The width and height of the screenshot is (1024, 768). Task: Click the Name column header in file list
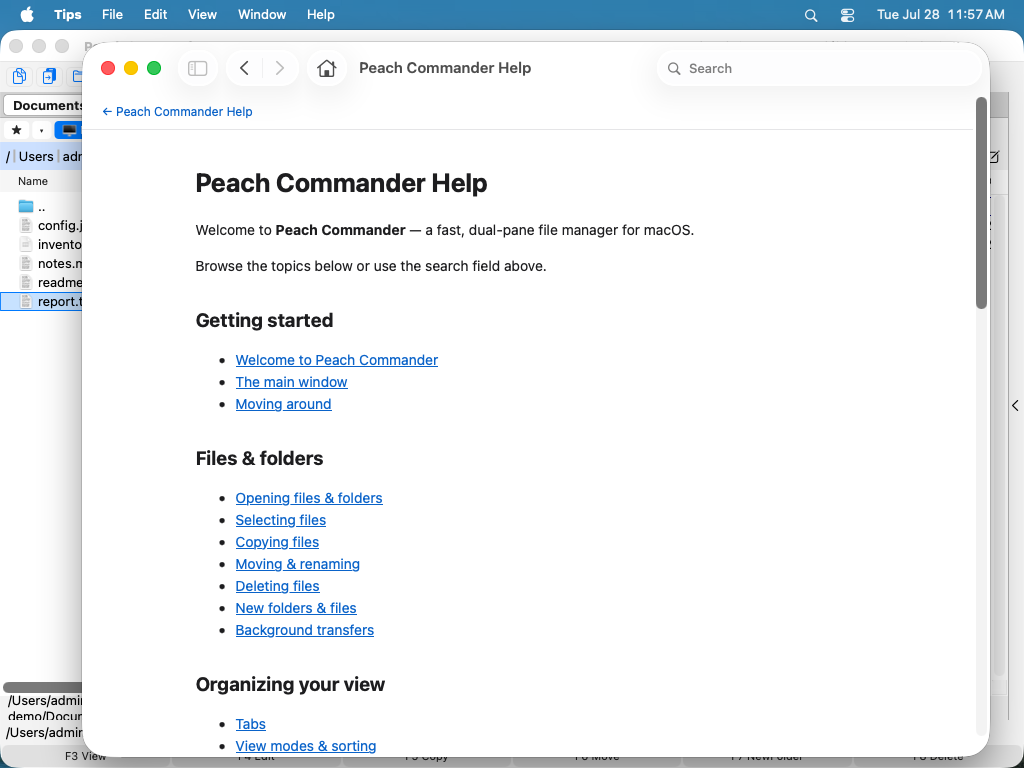pyautogui.click(x=33, y=181)
